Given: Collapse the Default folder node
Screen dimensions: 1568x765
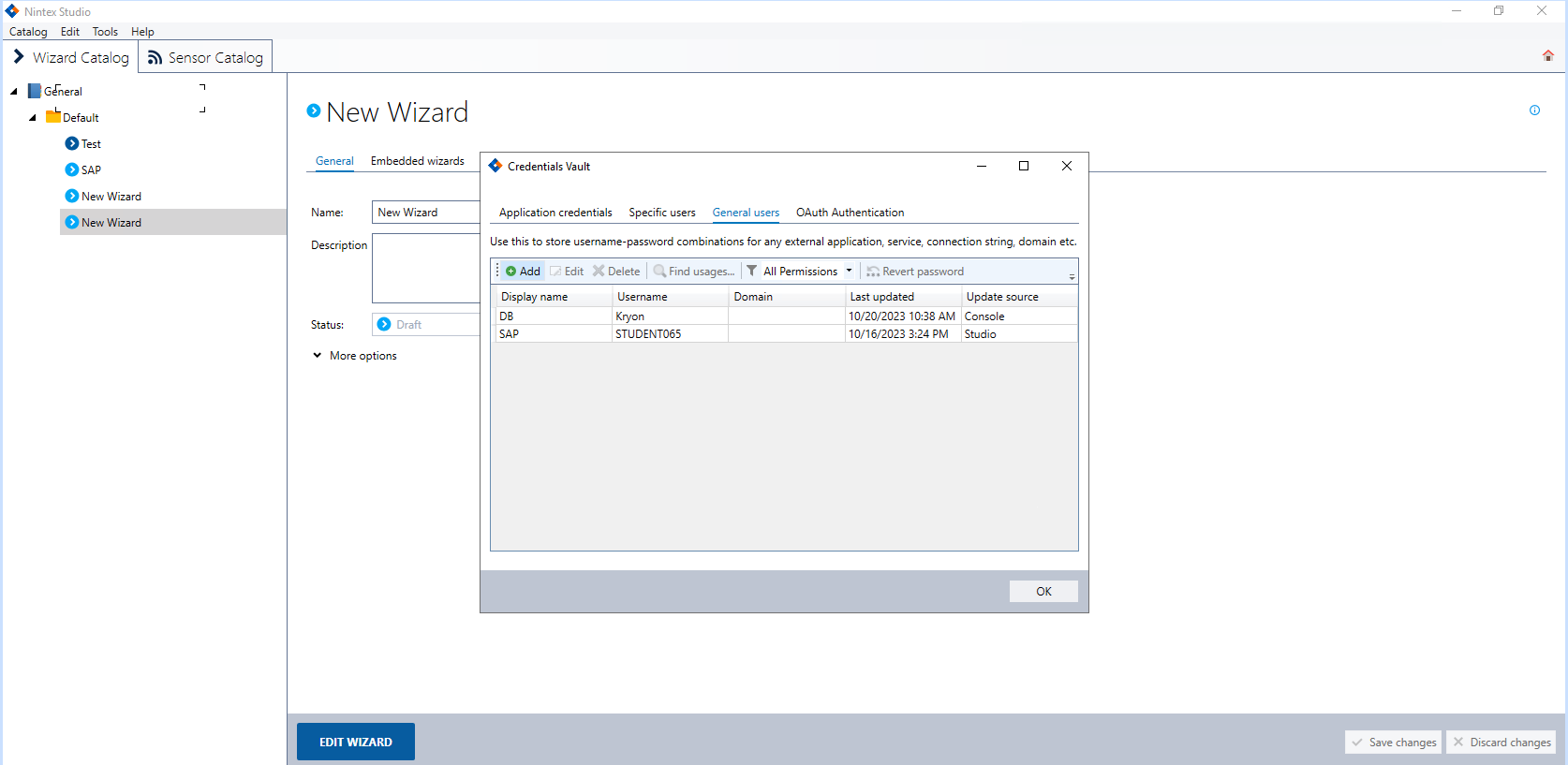Looking at the screenshot, I should [x=33, y=118].
